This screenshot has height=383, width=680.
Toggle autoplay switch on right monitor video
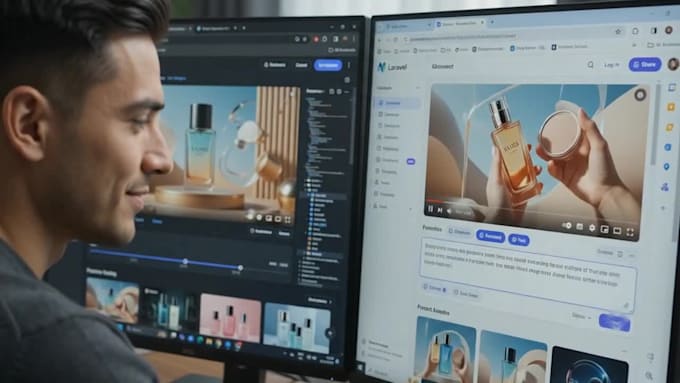[x=567, y=225]
